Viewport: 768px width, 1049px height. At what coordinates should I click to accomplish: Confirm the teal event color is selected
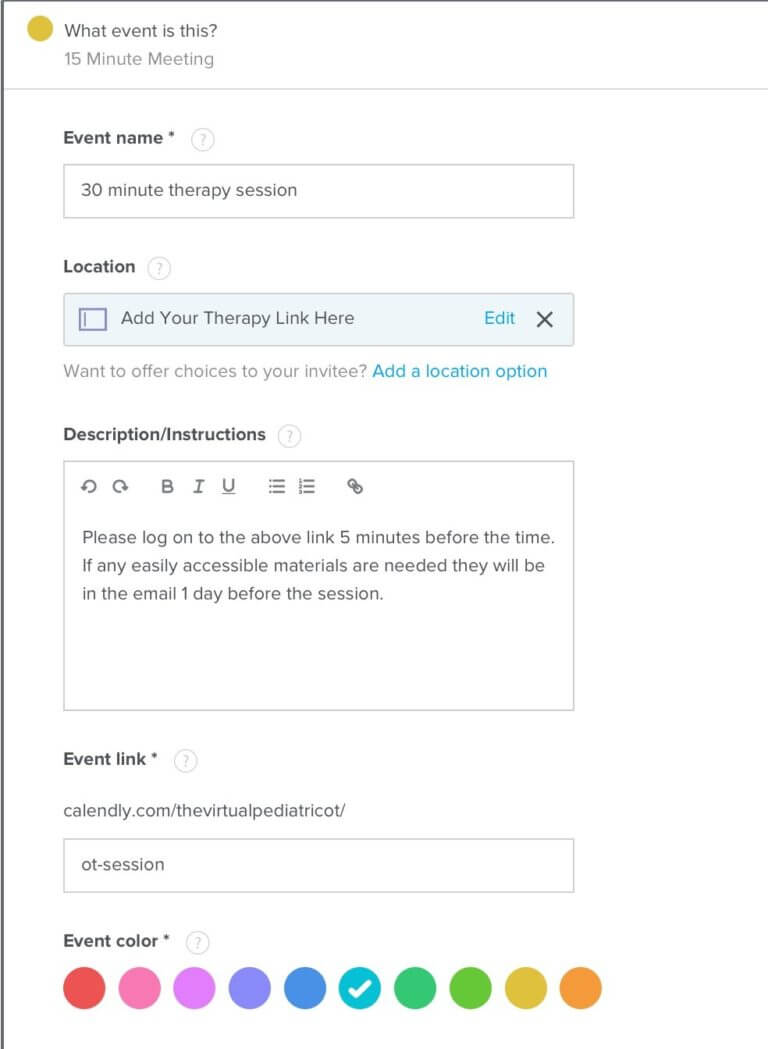360,988
